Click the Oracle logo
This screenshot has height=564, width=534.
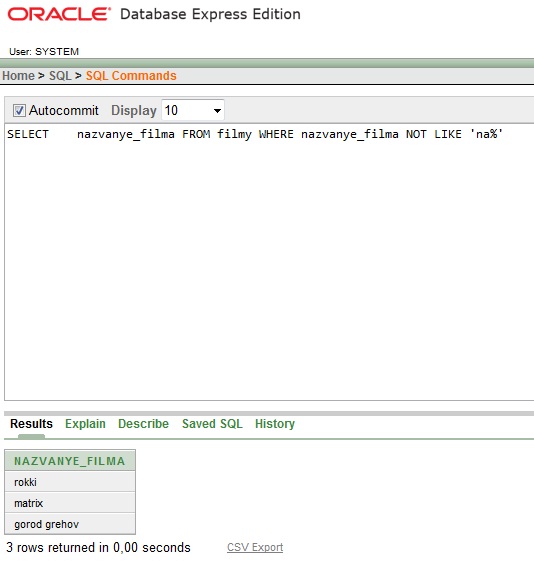pyautogui.click(x=59, y=14)
